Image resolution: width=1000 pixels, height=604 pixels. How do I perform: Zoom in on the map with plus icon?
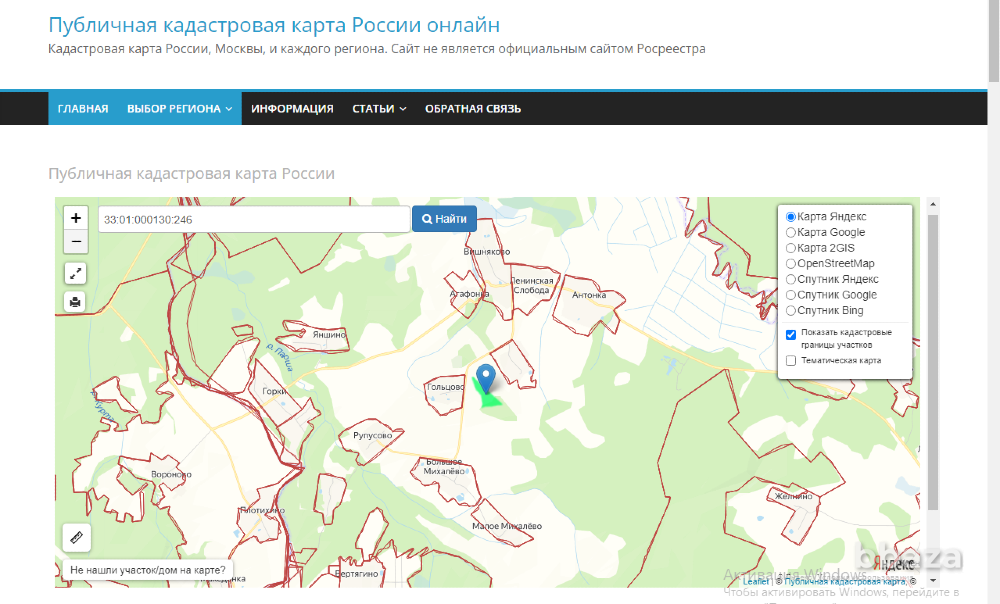coord(76,218)
